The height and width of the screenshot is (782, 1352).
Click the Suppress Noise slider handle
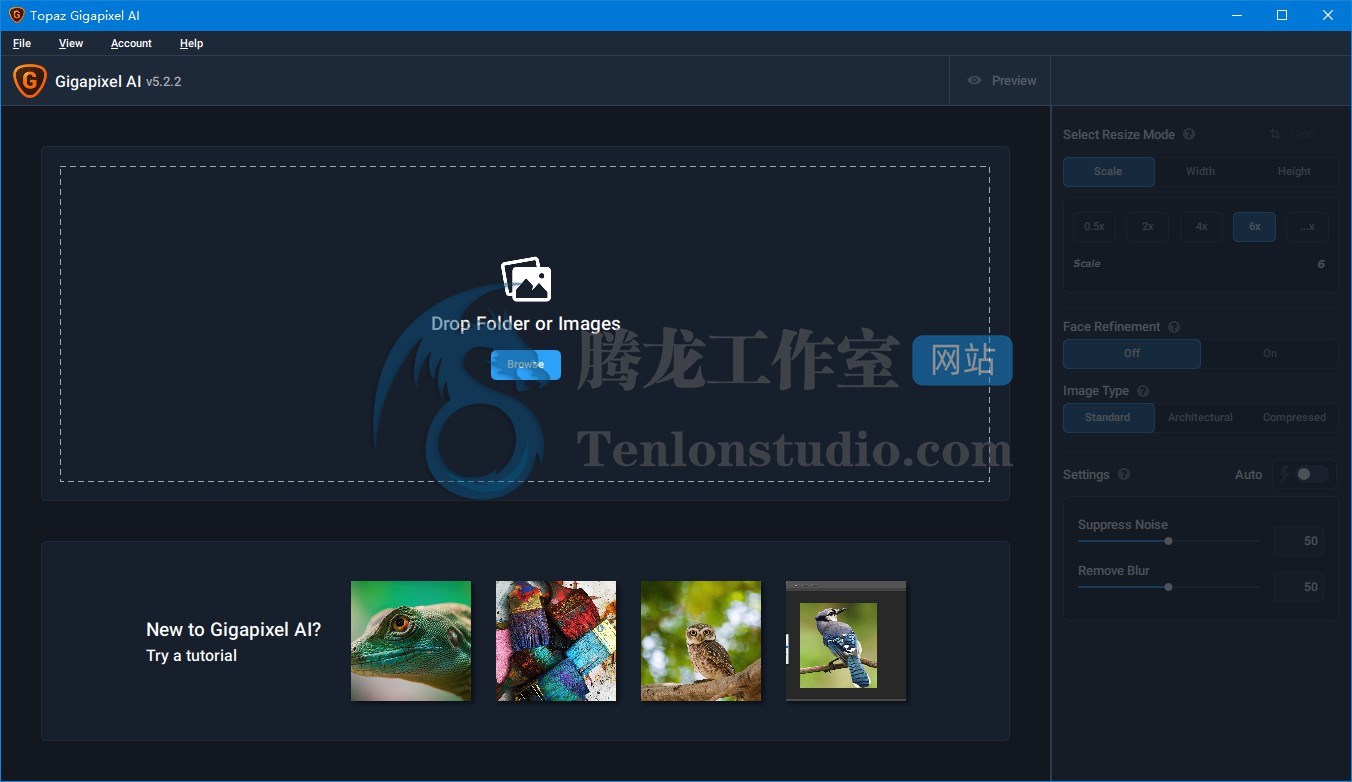point(1168,541)
